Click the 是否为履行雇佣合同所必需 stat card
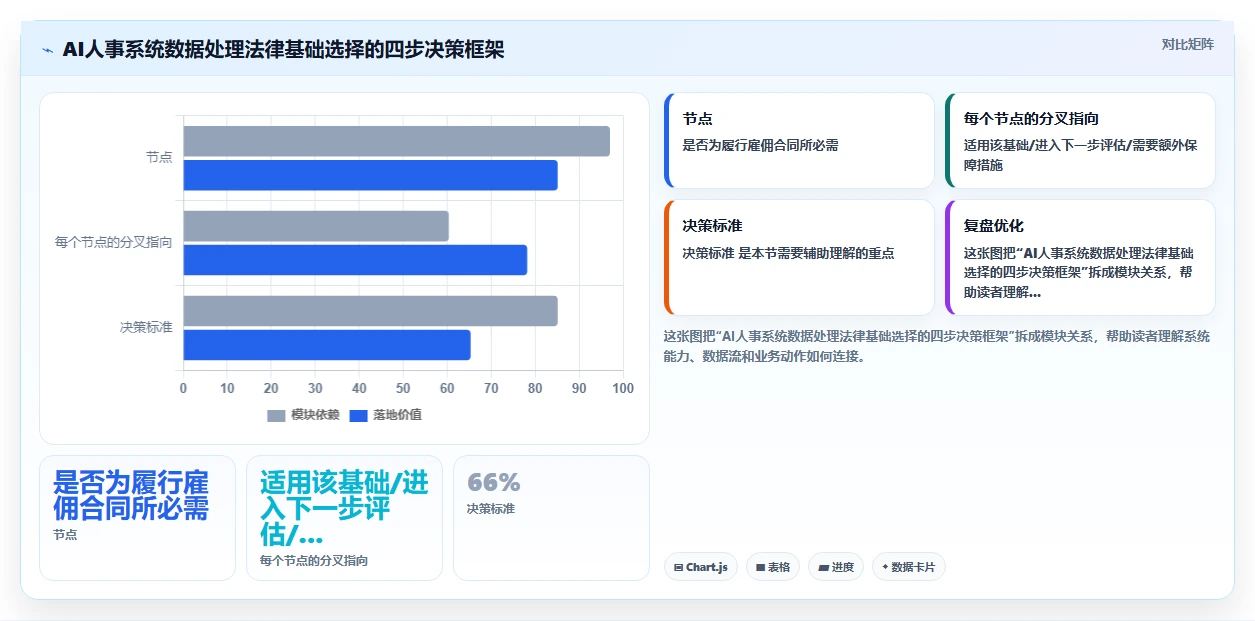 point(137,518)
